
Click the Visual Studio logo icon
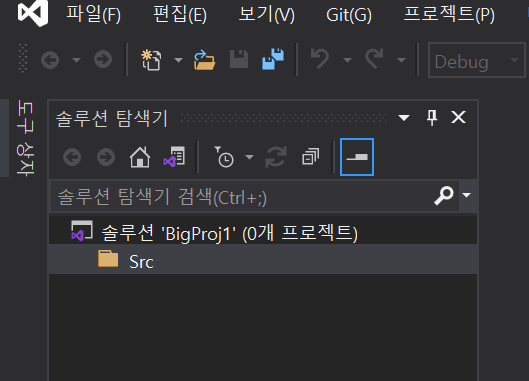tap(33, 13)
